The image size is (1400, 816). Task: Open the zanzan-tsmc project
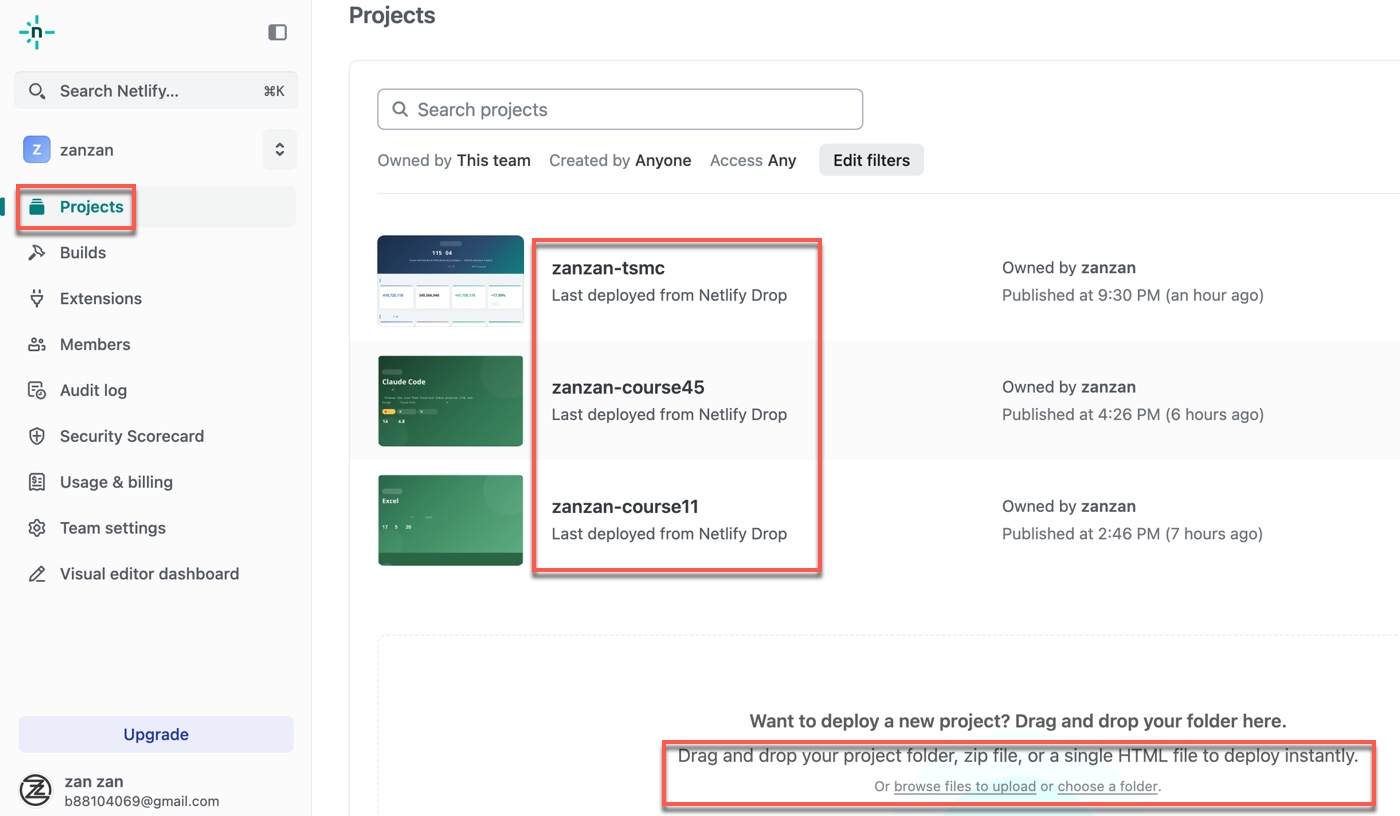pyautogui.click(x=608, y=268)
